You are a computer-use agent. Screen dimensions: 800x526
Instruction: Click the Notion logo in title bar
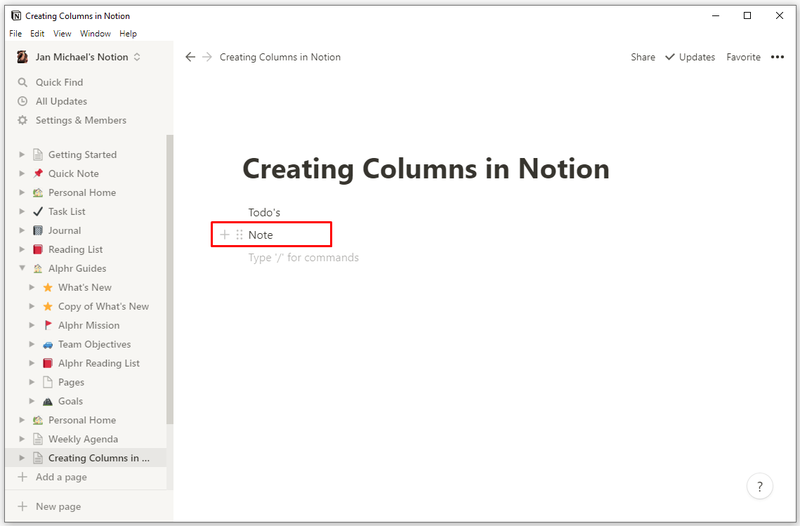click(x=16, y=16)
